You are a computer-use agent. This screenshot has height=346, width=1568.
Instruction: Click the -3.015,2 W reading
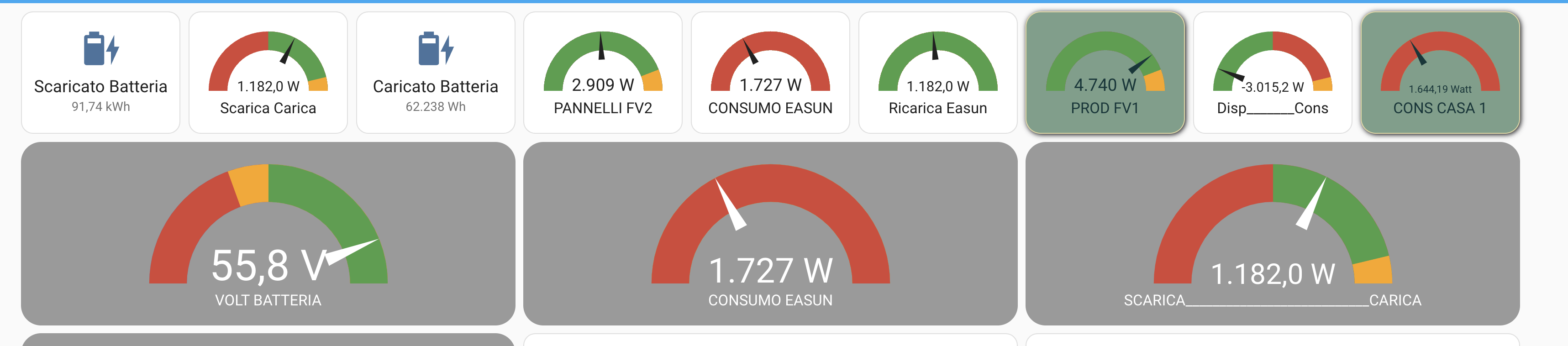1273,87
